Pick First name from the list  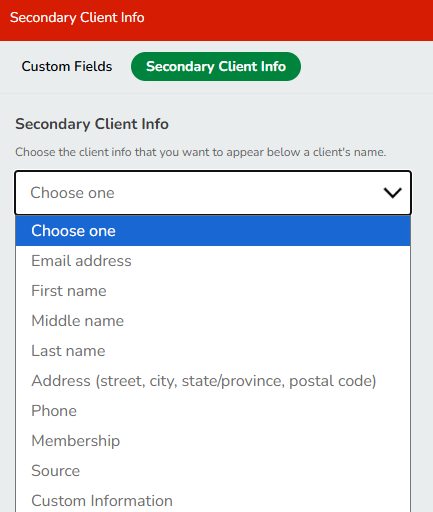(x=213, y=291)
